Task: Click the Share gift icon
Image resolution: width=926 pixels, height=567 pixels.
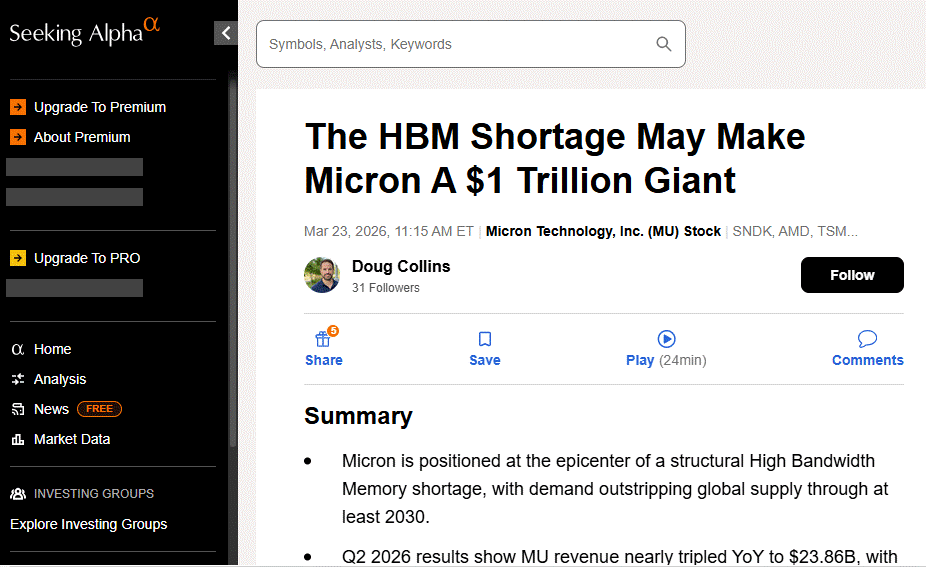Action: pyautogui.click(x=323, y=339)
